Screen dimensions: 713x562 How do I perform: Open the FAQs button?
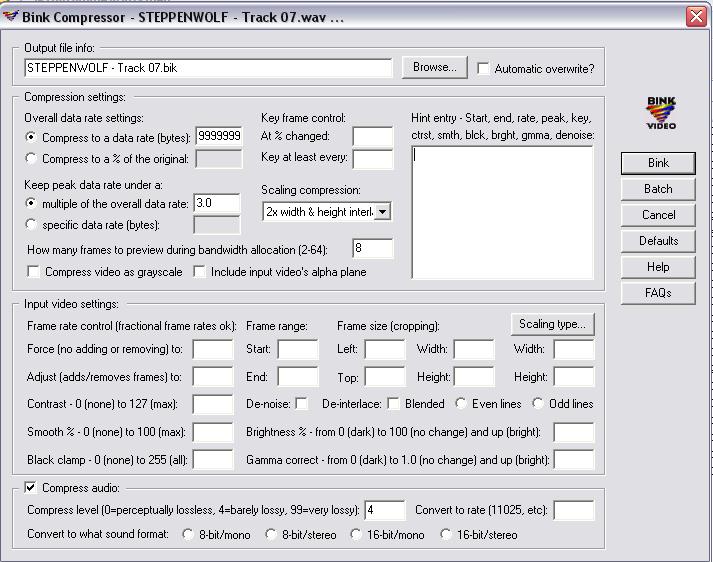point(658,292)
